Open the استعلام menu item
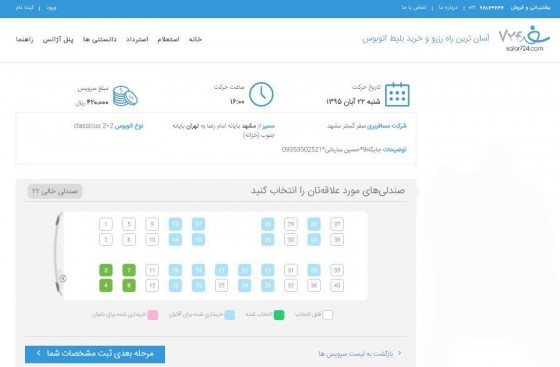The height and width of the screenshot is (367, 560). [168, 39]
